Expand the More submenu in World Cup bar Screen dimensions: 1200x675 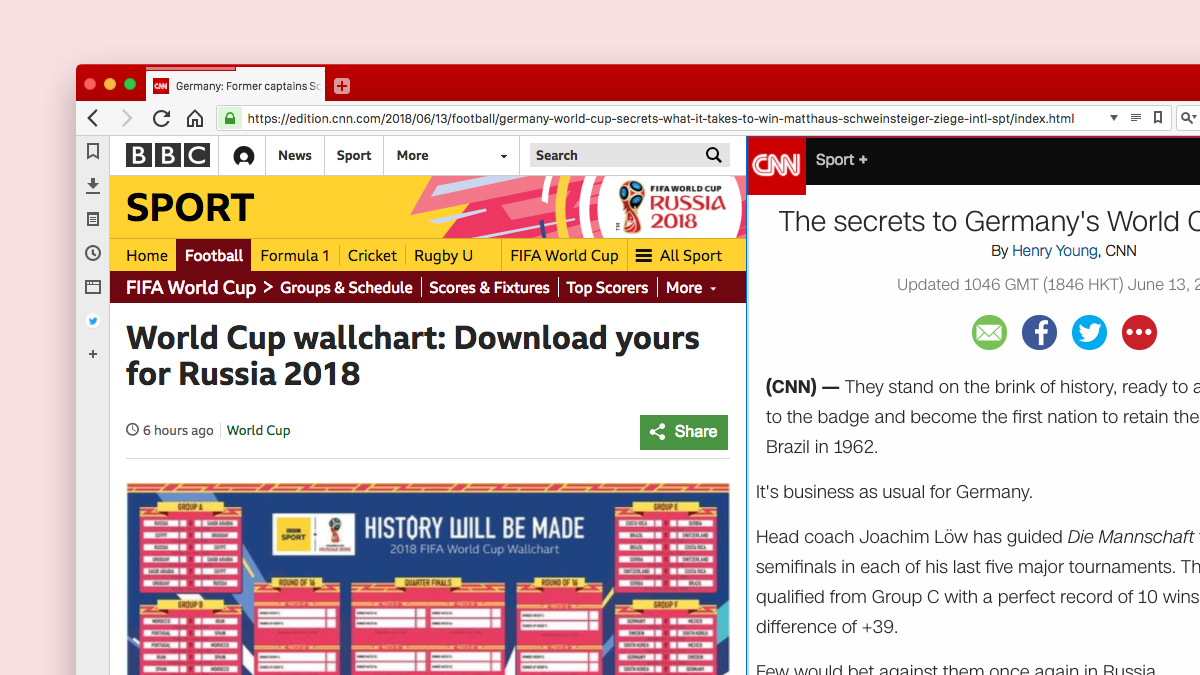[691, 288]
